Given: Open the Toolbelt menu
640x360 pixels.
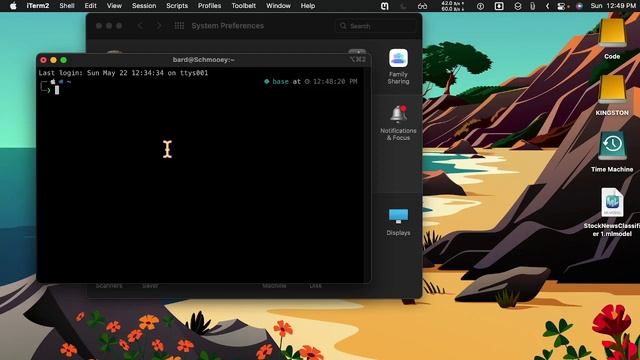Looking at the screenshot, I should point(244,6).
